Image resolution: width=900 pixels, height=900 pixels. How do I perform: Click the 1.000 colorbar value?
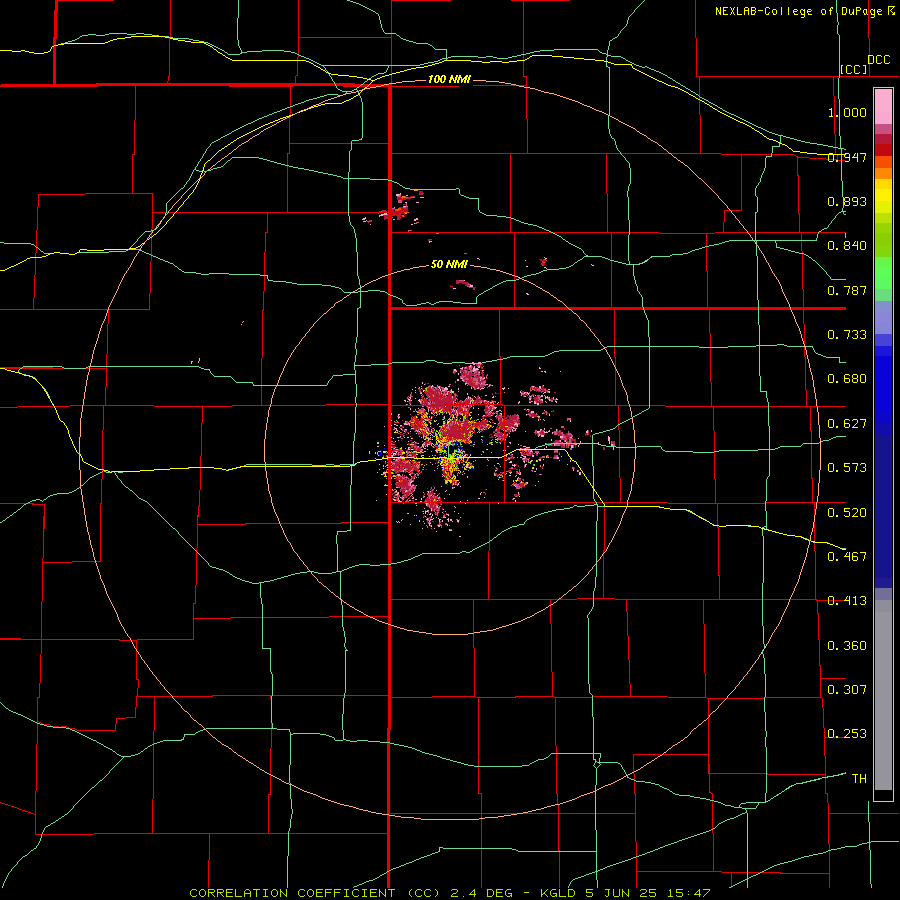[x=847, y=112]
